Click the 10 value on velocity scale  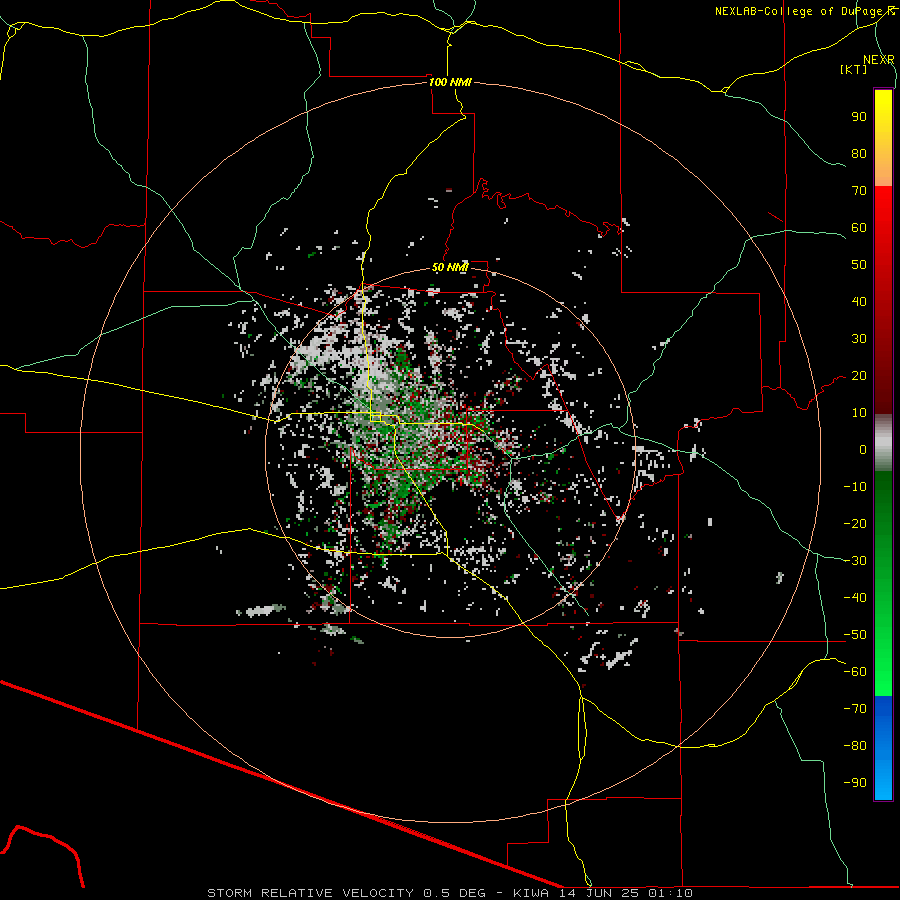click(859, 413)
